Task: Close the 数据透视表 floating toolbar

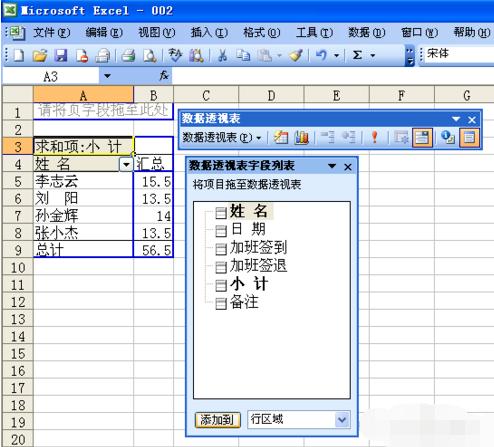Action: [472, 119]
